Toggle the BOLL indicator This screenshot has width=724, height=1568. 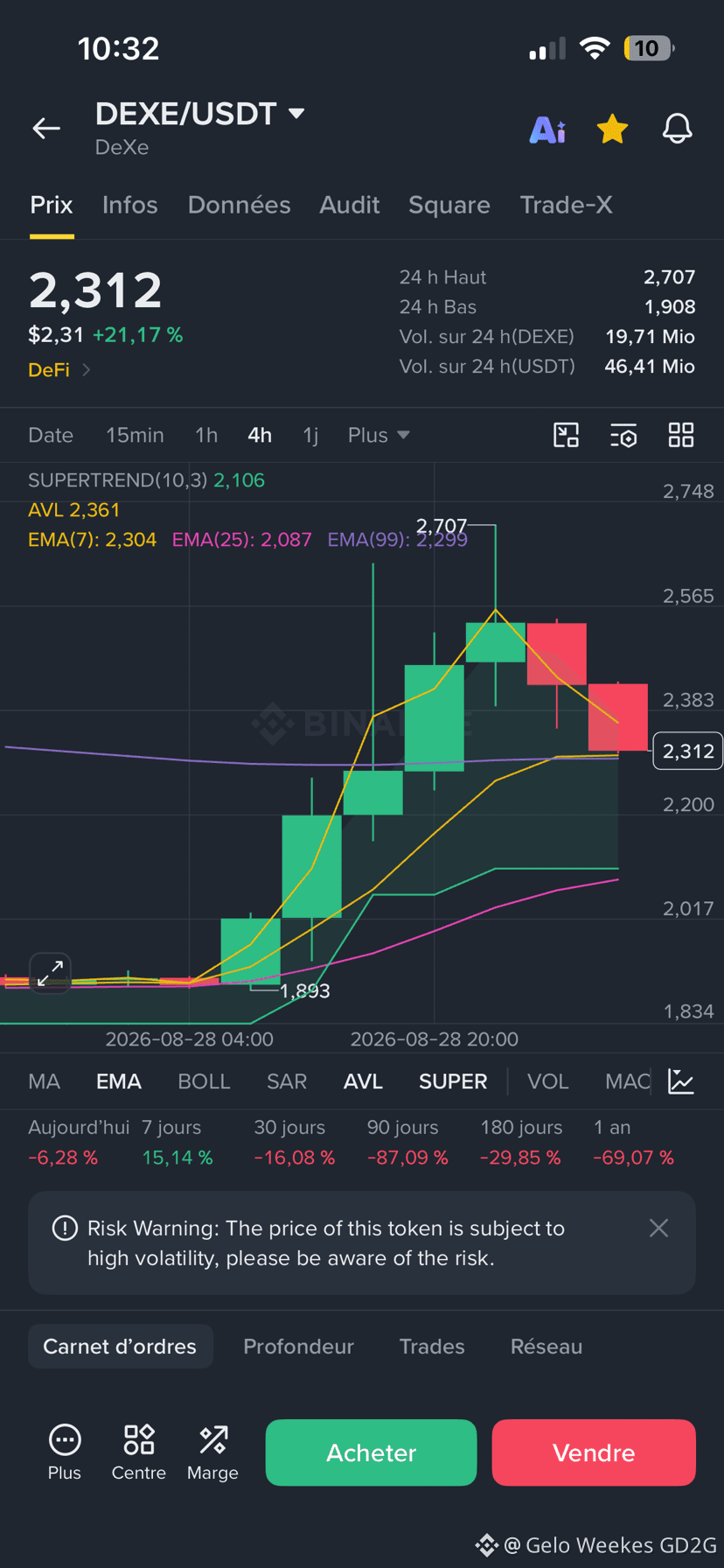pos(204,1081)
